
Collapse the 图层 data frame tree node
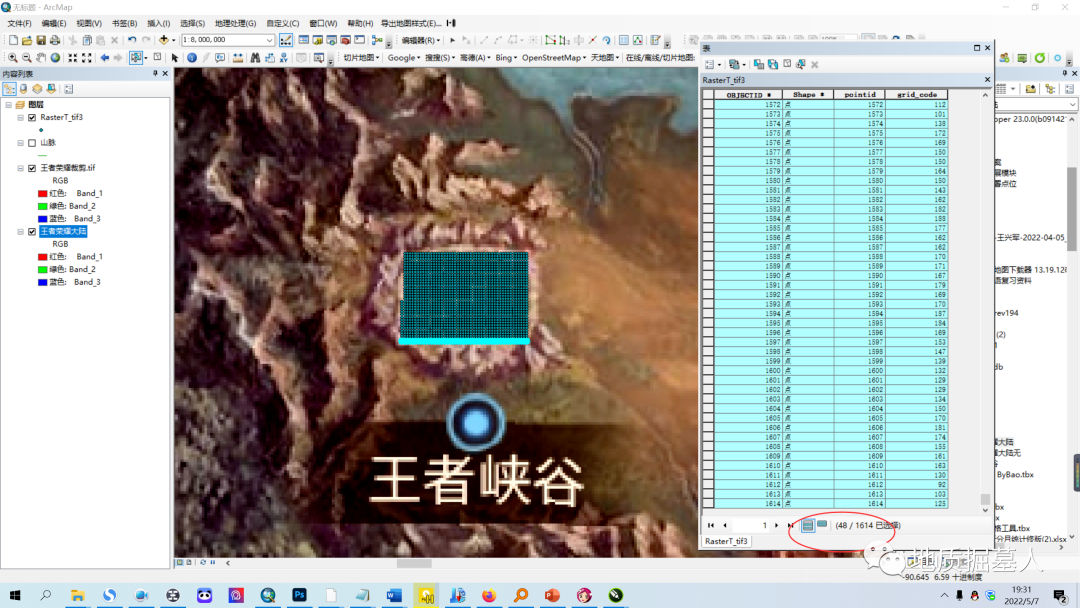pyautogui.click(x=8, y=105)
